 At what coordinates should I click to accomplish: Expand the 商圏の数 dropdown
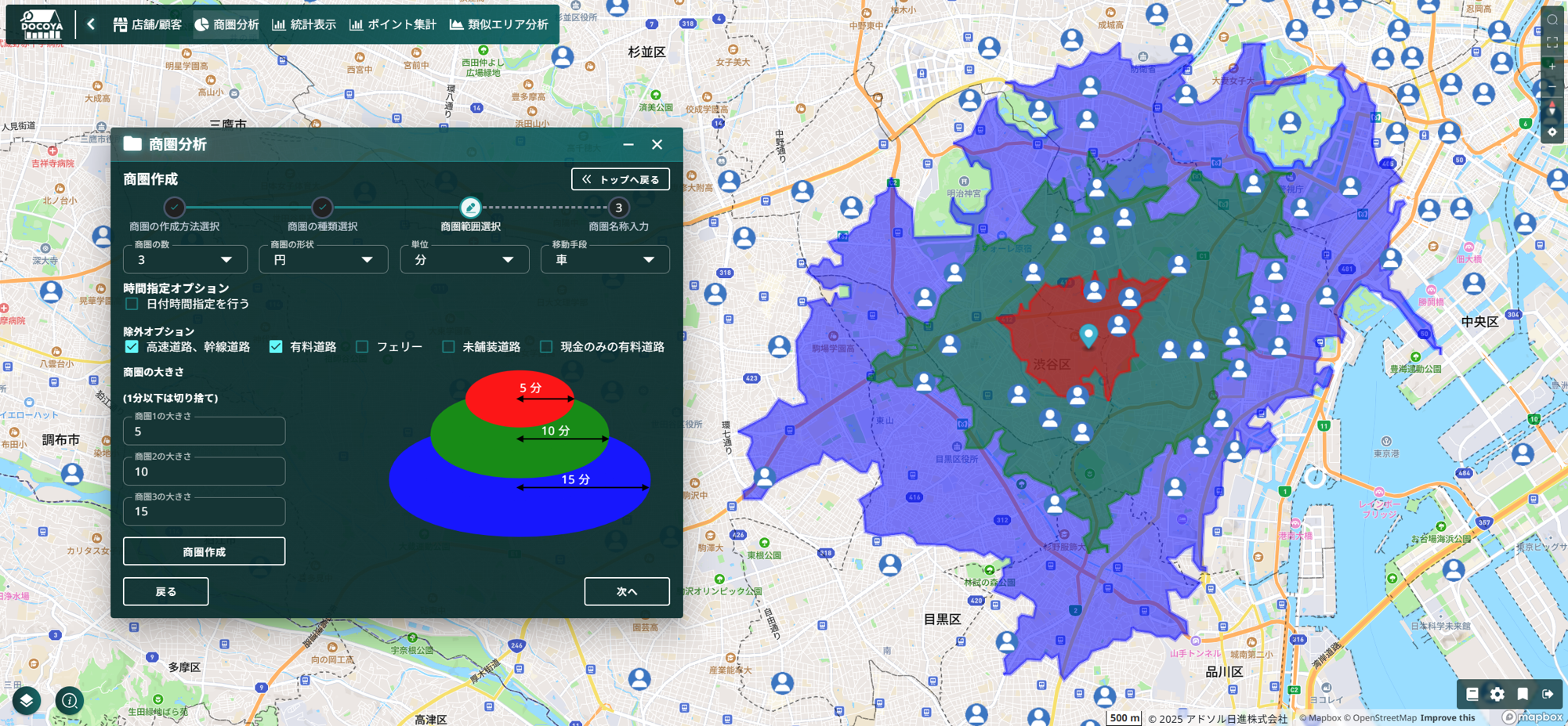point(185,259)
